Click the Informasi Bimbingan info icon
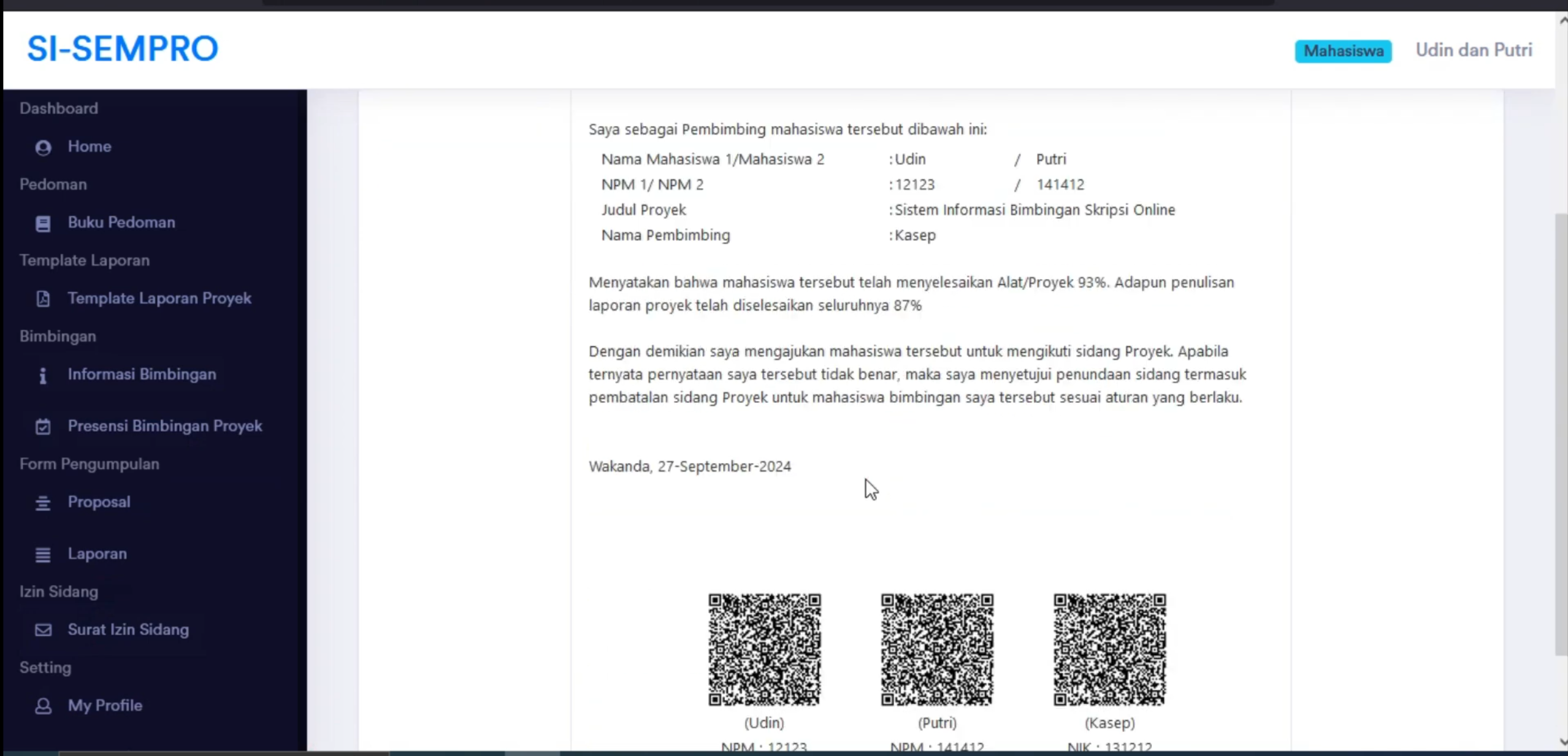 coord(43,375)
